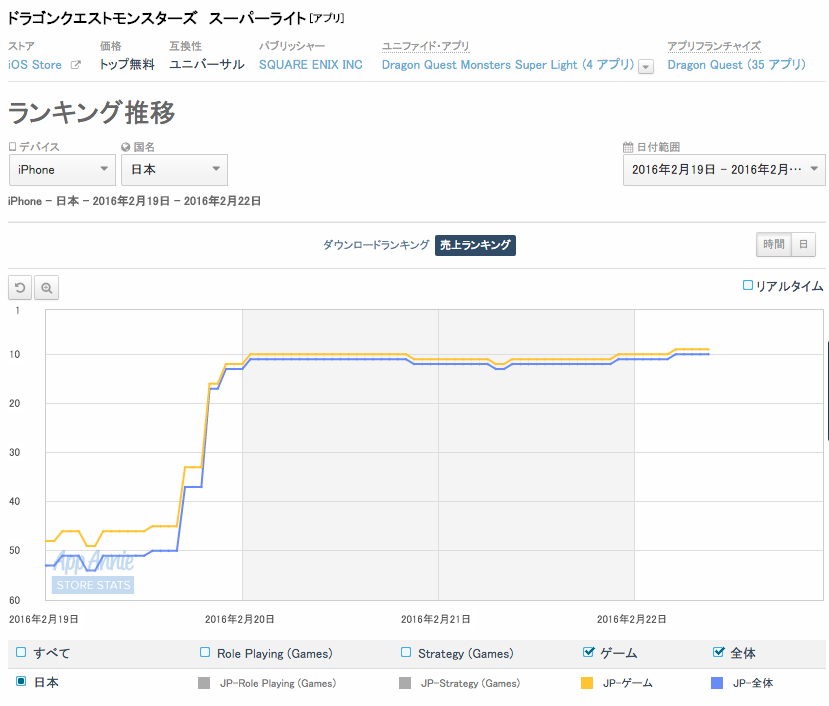
Task: Click the 2016年2月20日 axis label
Action: pyautogui.click(x=240, y=619)
